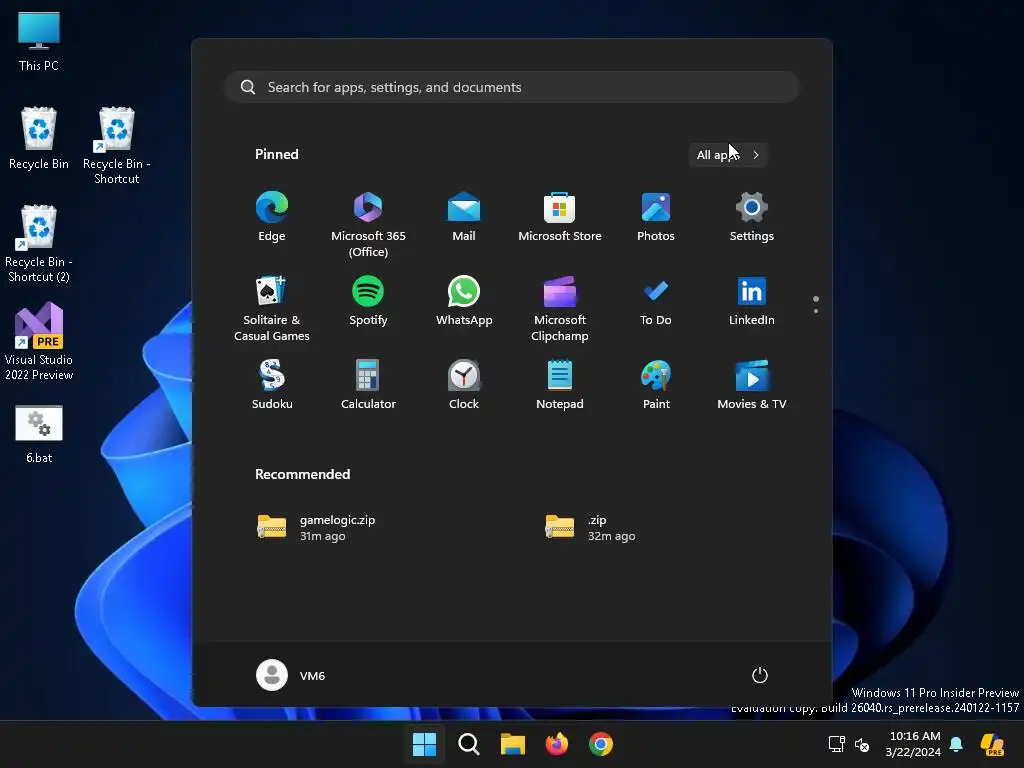
Task: Open the network status tray icon
Action: [x=837, y=744]
